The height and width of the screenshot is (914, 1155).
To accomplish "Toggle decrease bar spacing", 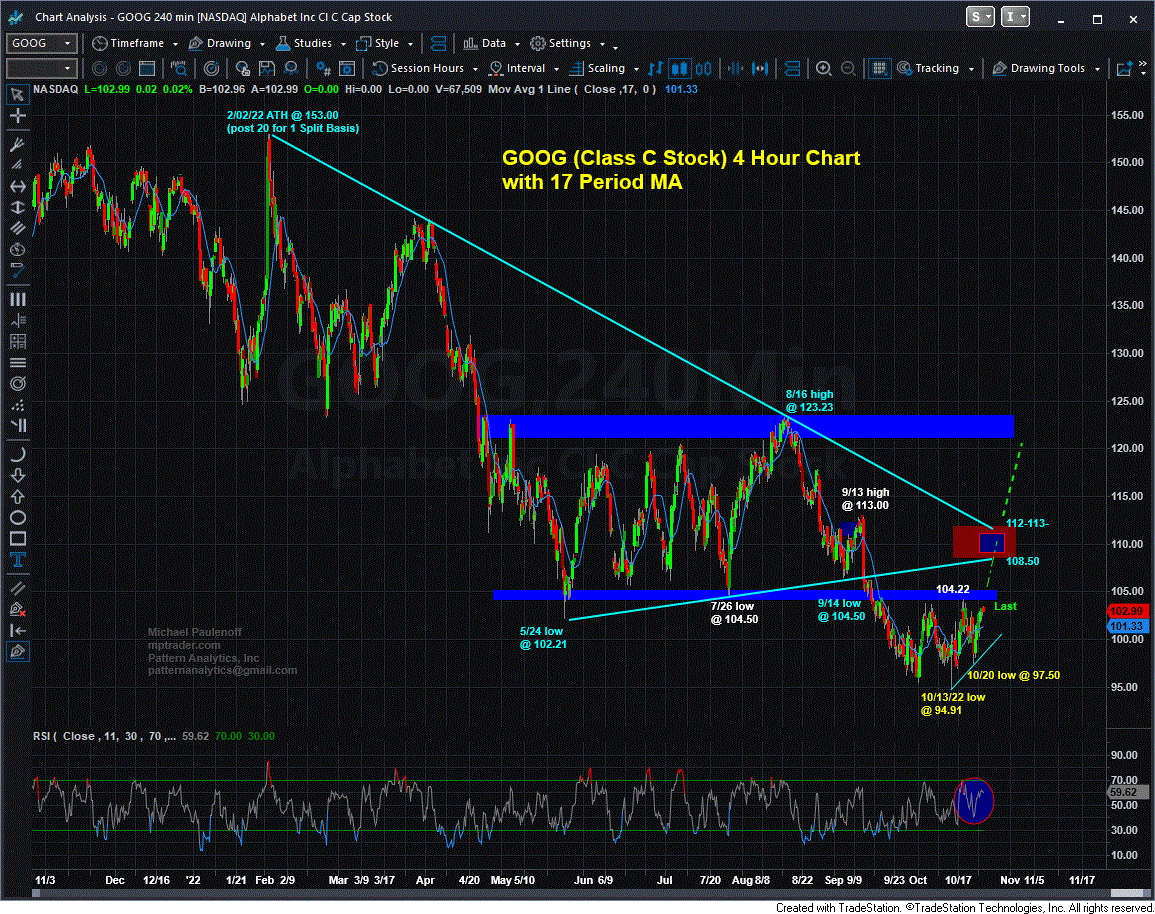I will [x=735, y=68].
